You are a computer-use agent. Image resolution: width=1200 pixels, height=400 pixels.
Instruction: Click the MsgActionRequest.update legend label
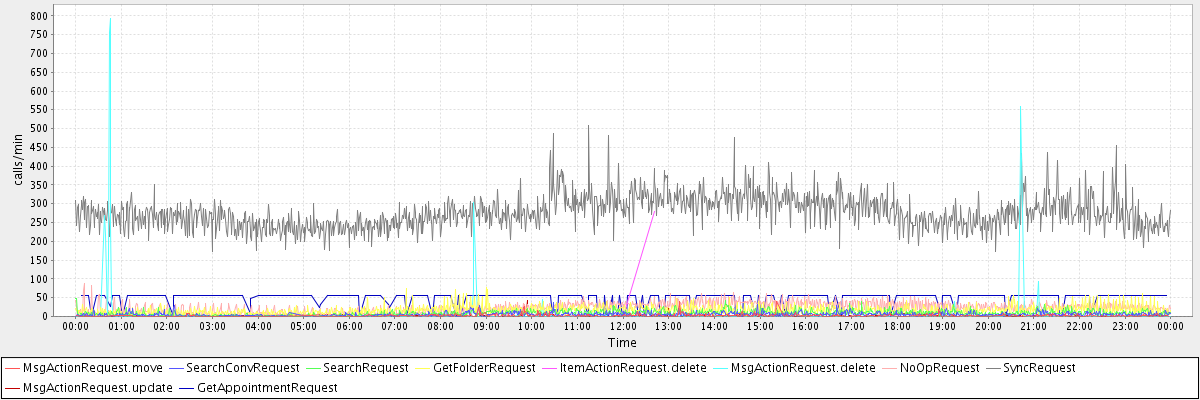(x=98, y=387)
